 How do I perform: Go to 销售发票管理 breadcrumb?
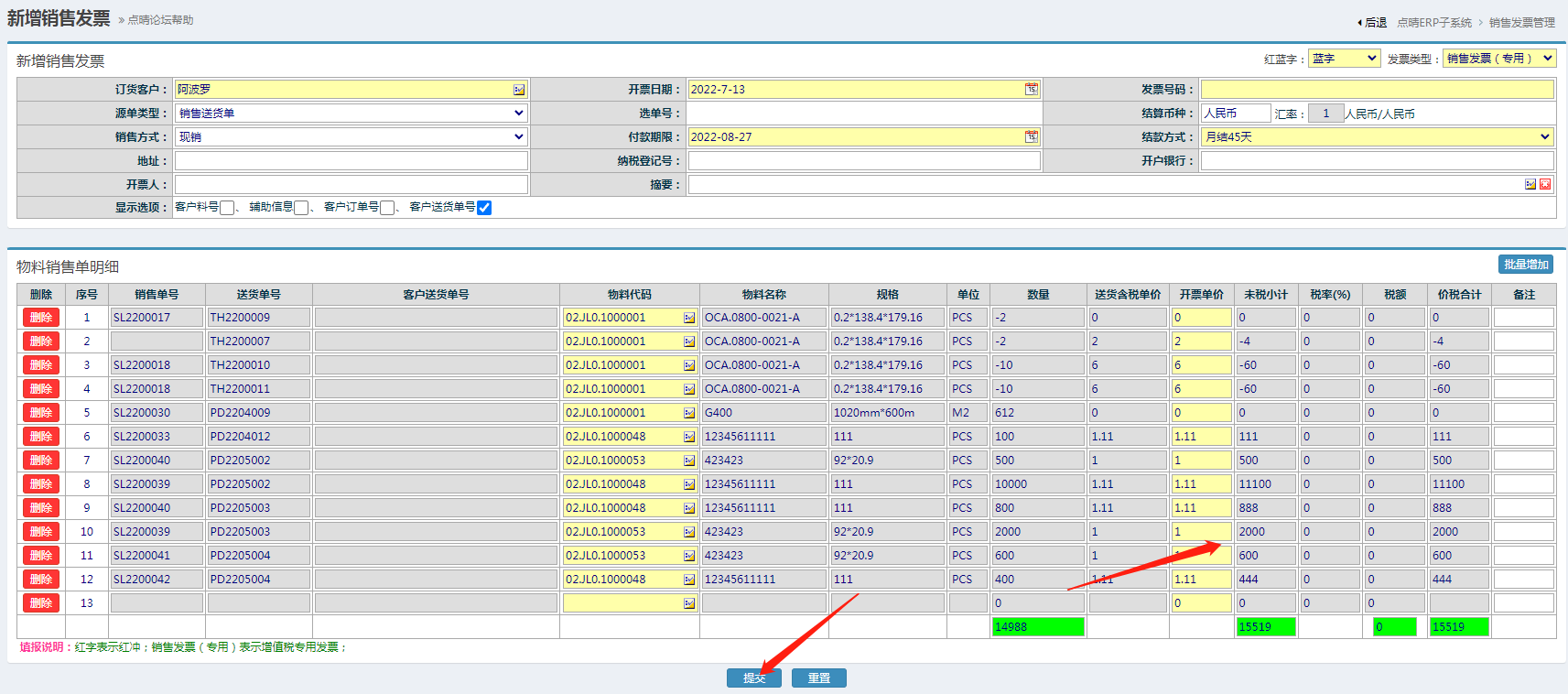pos(1521,23)
